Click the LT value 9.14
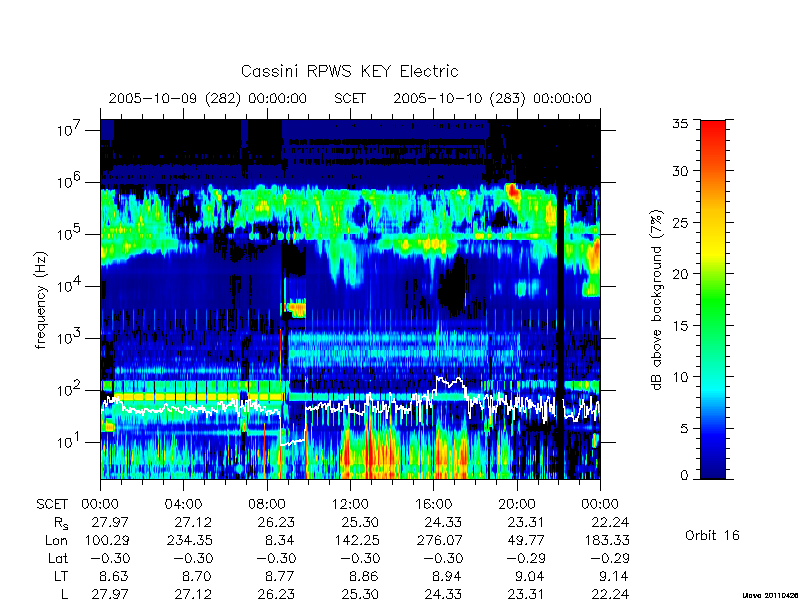The width and height of the screenshot is (800, 600). (x=614, y=576)
